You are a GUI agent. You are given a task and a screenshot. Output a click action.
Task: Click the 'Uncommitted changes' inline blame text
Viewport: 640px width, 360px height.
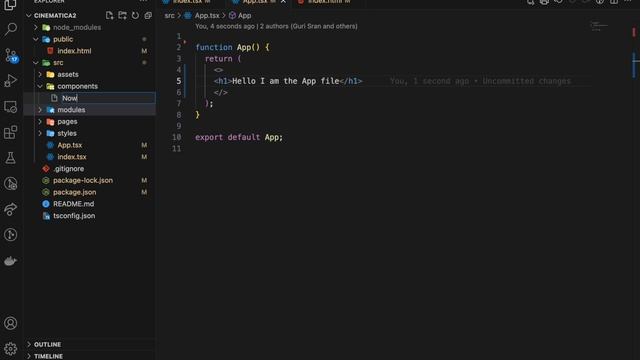(527, 81)
